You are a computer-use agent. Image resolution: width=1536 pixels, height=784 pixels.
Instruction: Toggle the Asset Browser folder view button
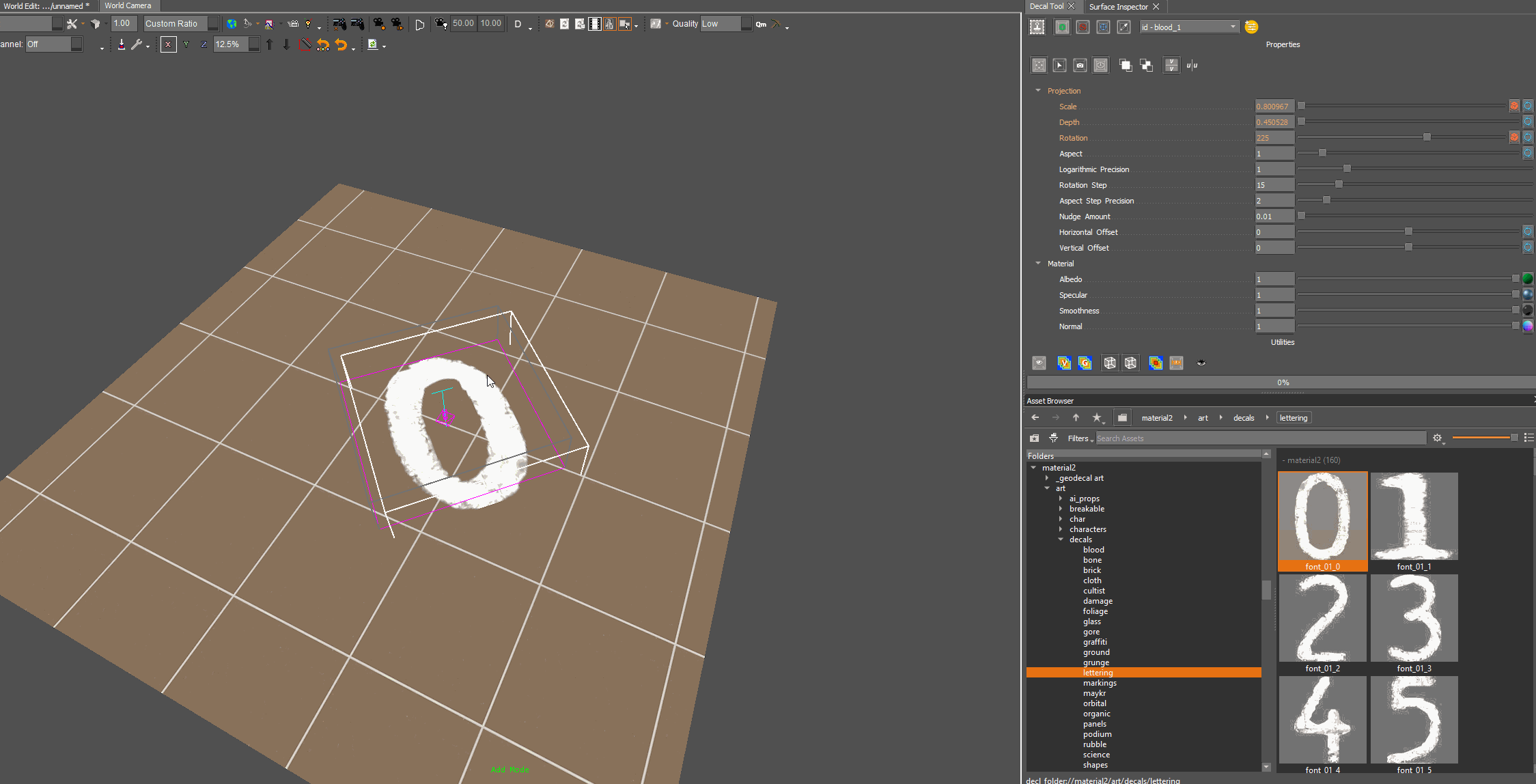(x=1123, y=418)
